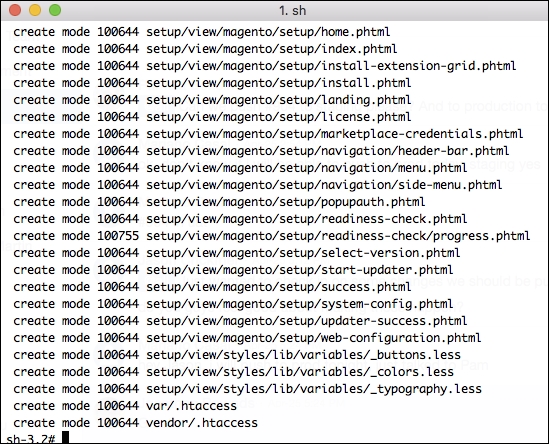Click the green zoom window button
The height and width of the screenshot is (444, 549).
55,10
